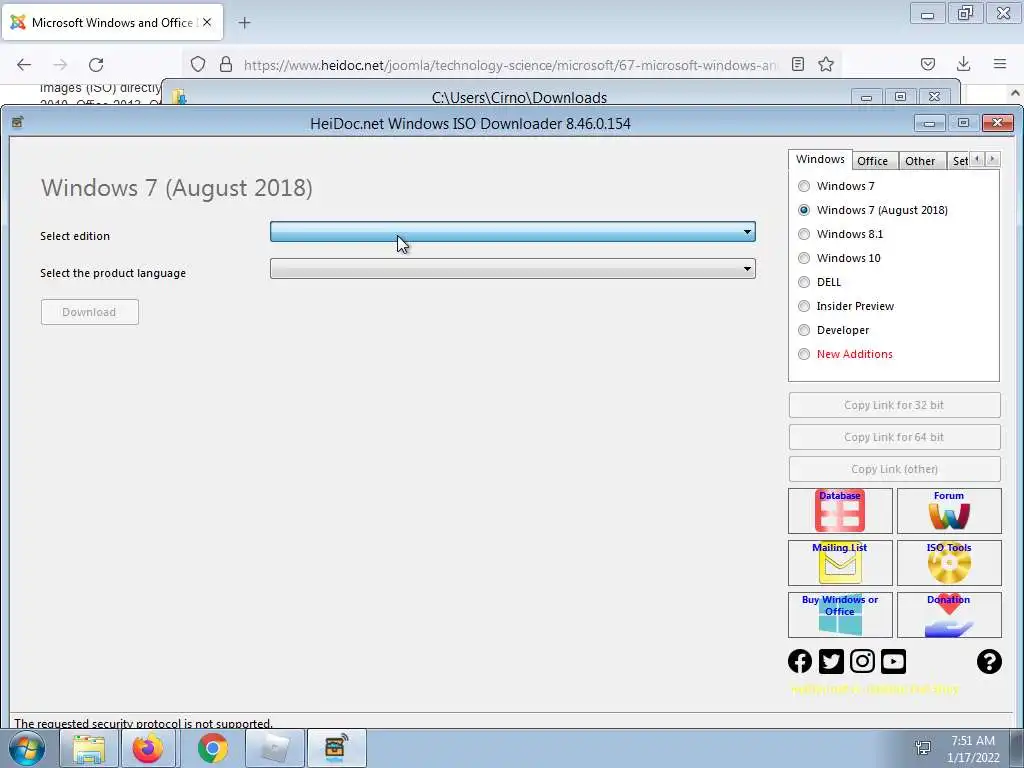Open the Database icon button

[840, 511]
